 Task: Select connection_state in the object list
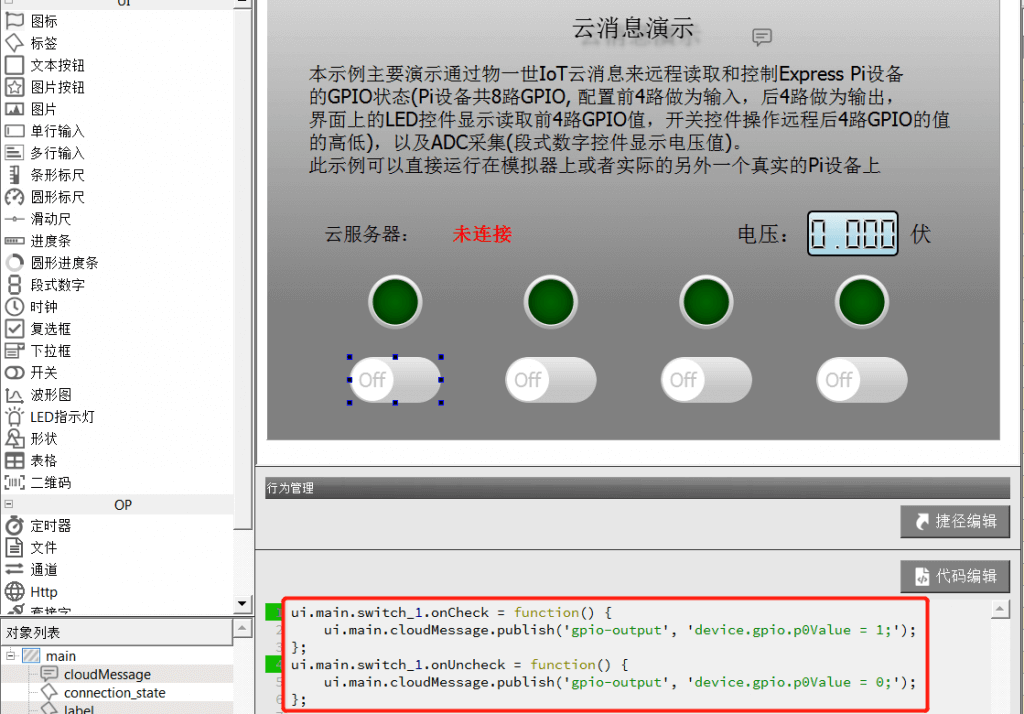[x=114, y=692]
